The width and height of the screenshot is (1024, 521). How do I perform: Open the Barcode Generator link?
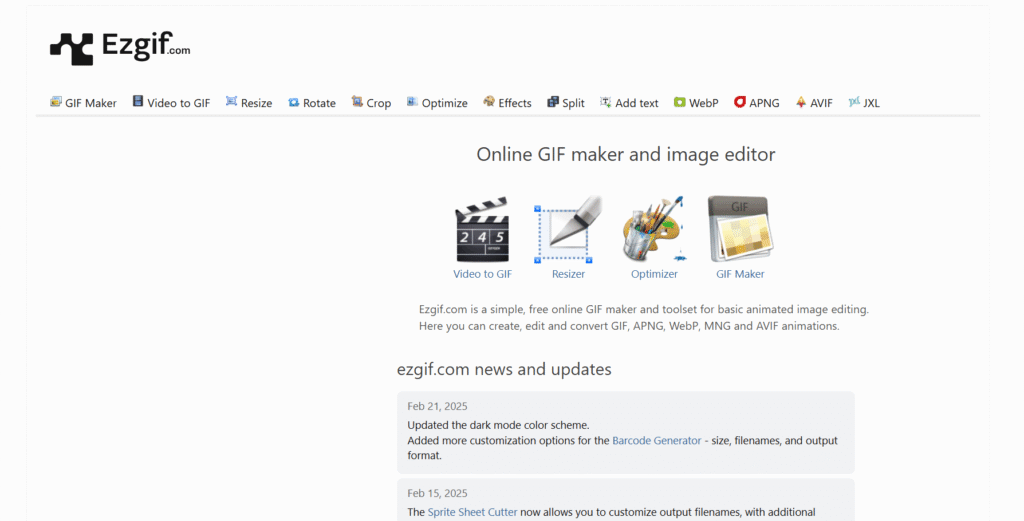656,441
